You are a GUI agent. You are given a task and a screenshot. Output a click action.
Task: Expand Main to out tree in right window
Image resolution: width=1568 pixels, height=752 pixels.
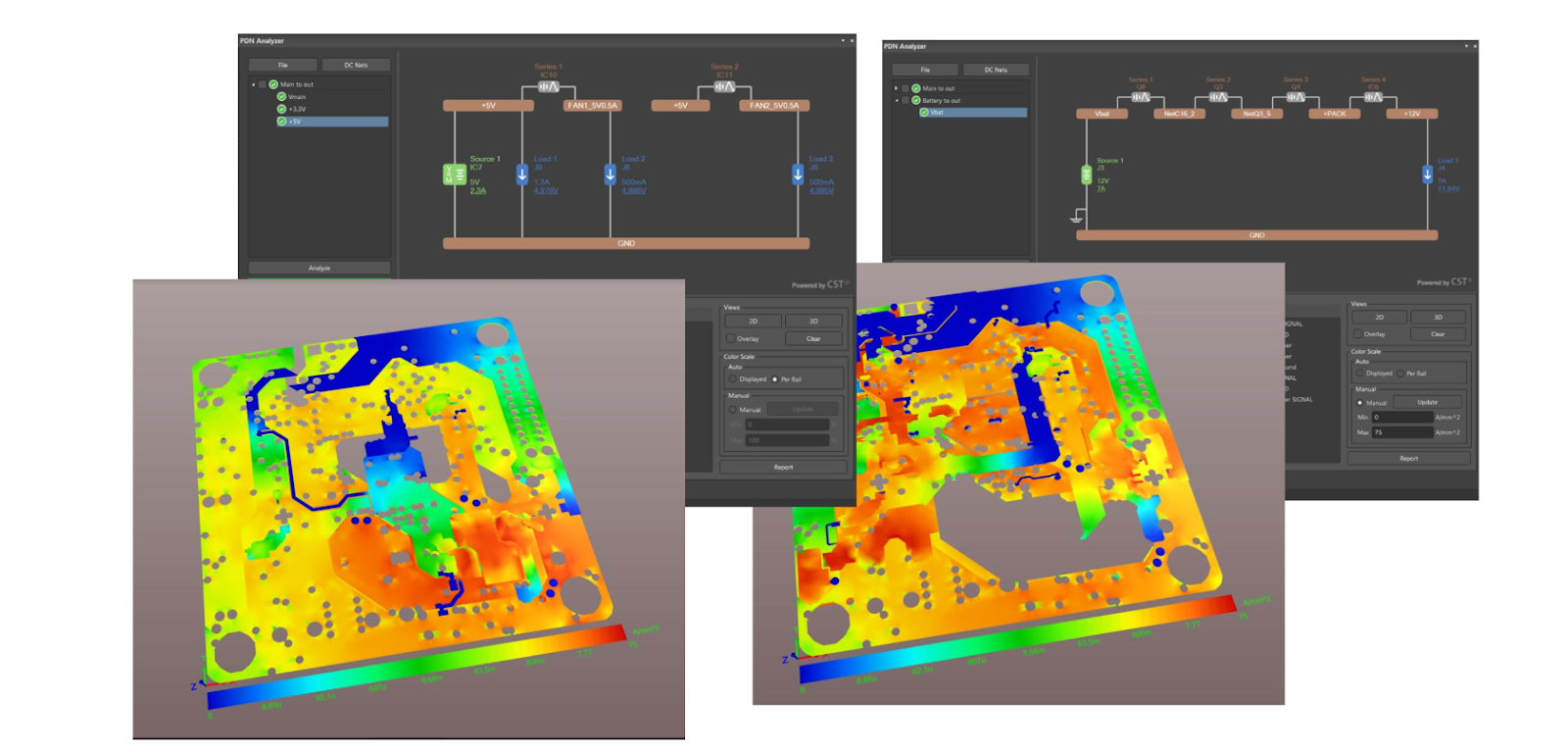pyautogui.click(x=896, y=88)
